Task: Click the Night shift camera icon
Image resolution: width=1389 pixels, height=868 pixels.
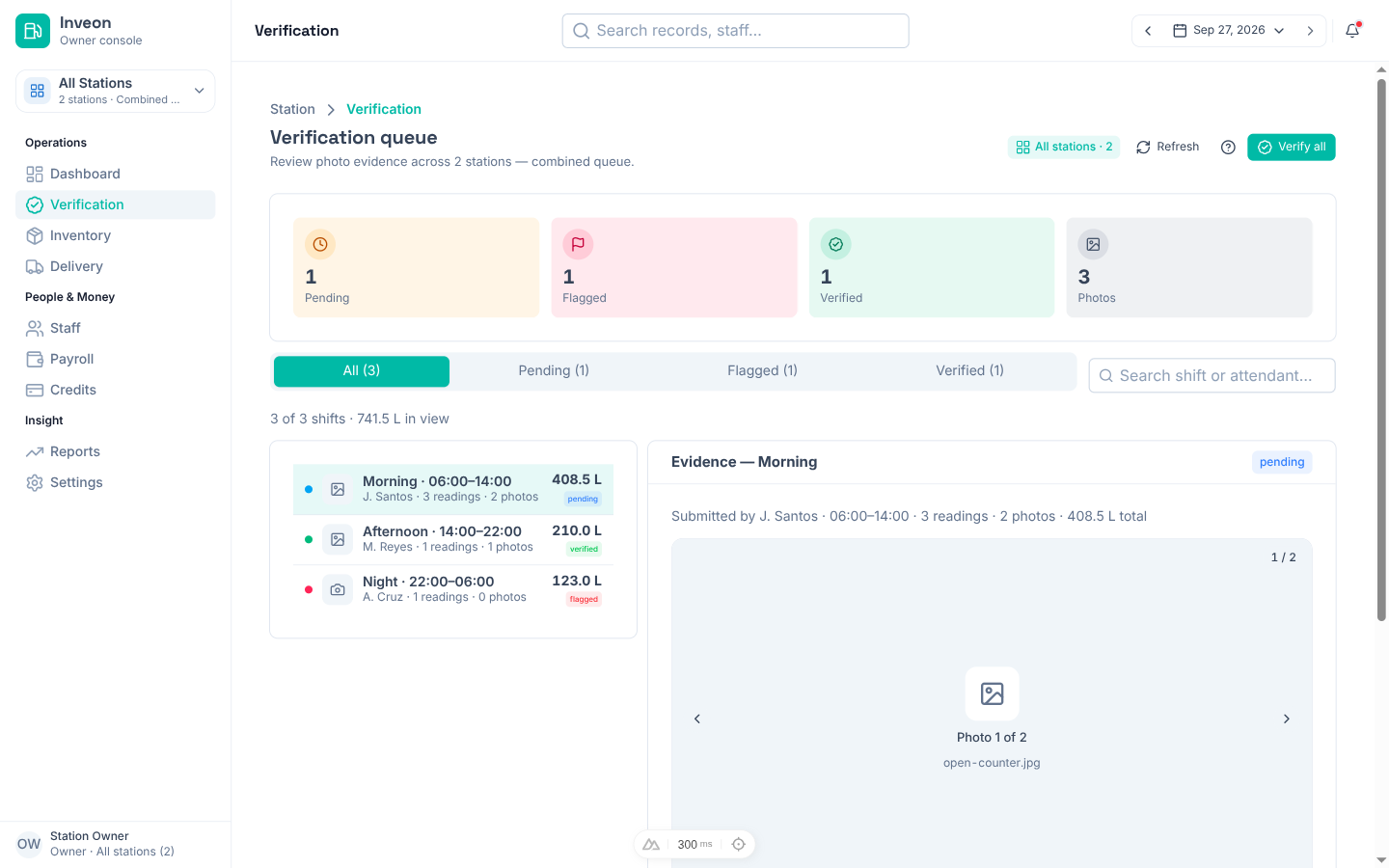Action: [338, 589]
